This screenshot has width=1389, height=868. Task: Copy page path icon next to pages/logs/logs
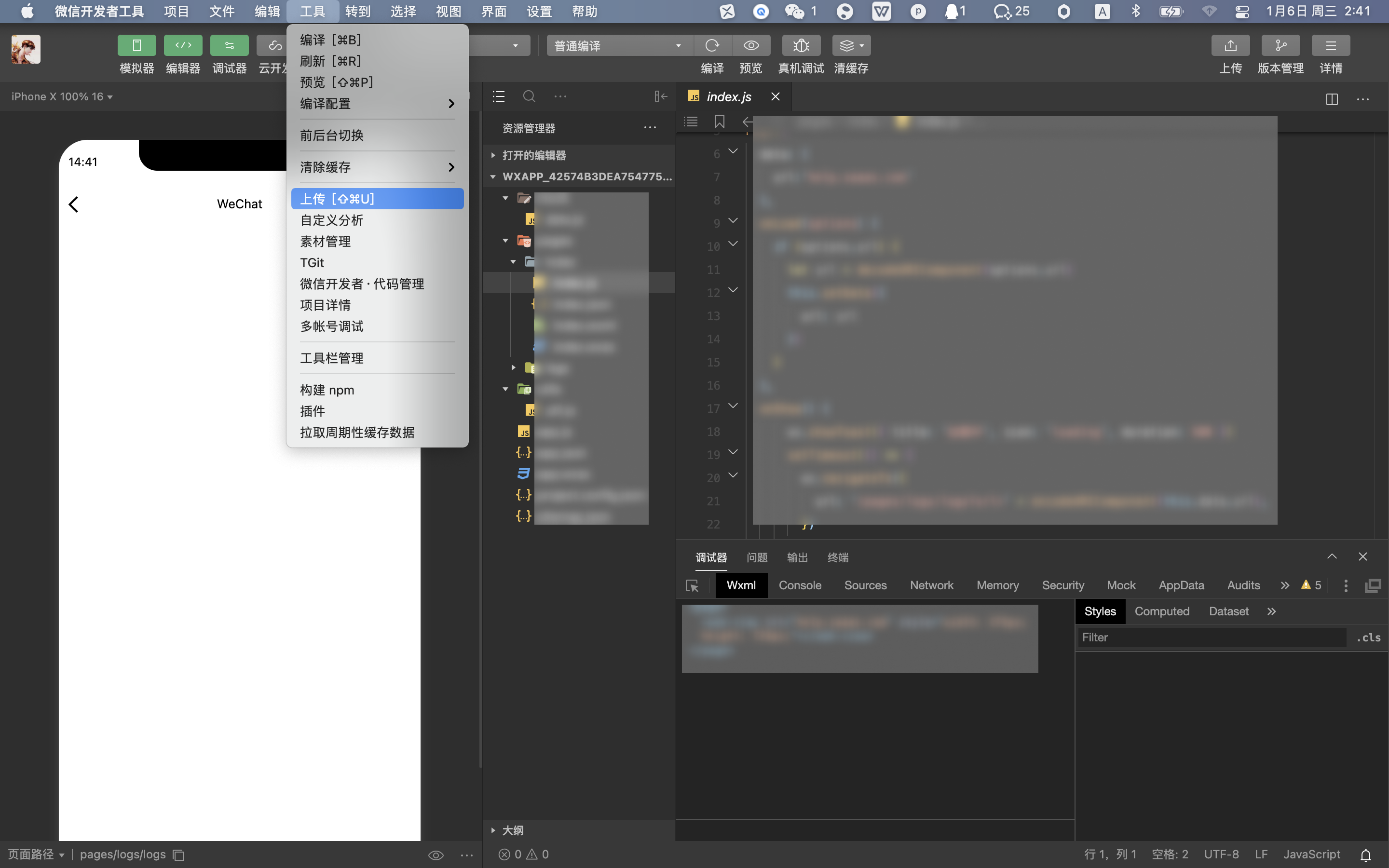[x=179, y=855]
